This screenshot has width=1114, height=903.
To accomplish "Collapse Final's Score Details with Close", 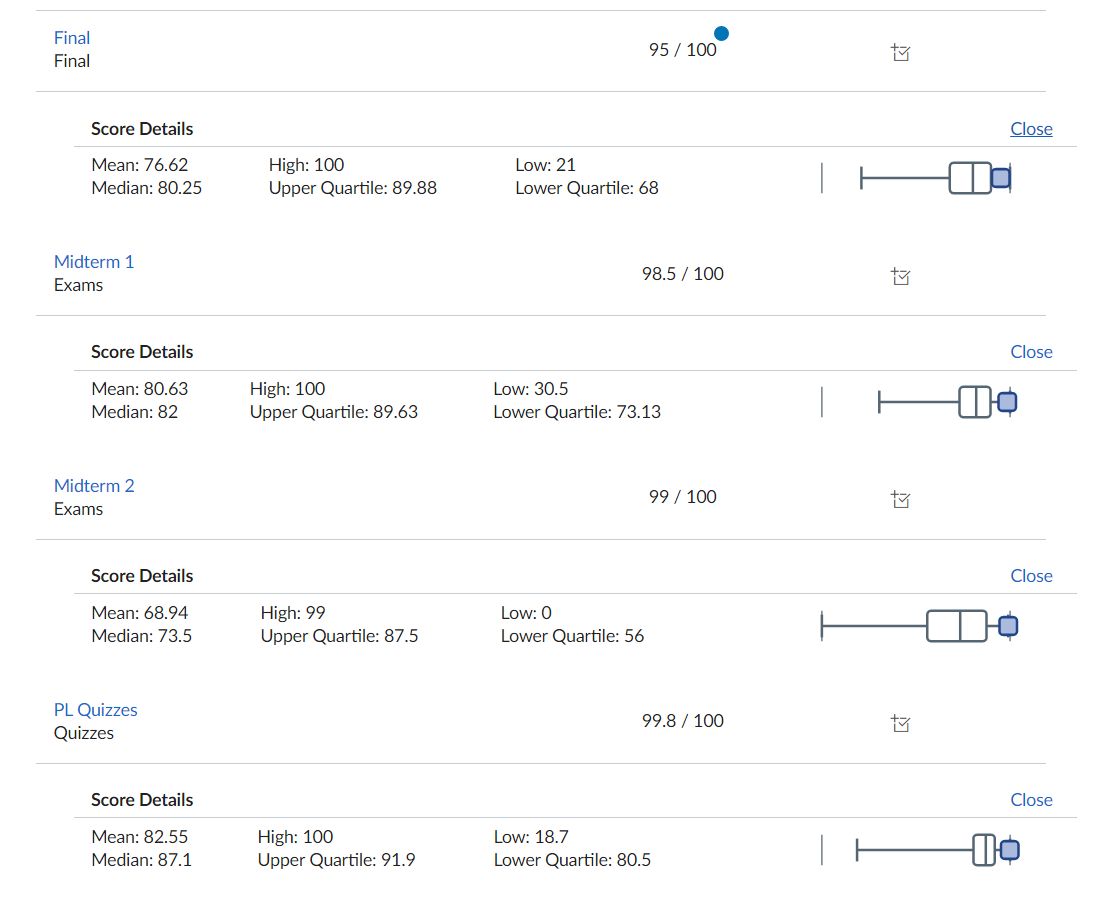I will (x=1031, y=128).
